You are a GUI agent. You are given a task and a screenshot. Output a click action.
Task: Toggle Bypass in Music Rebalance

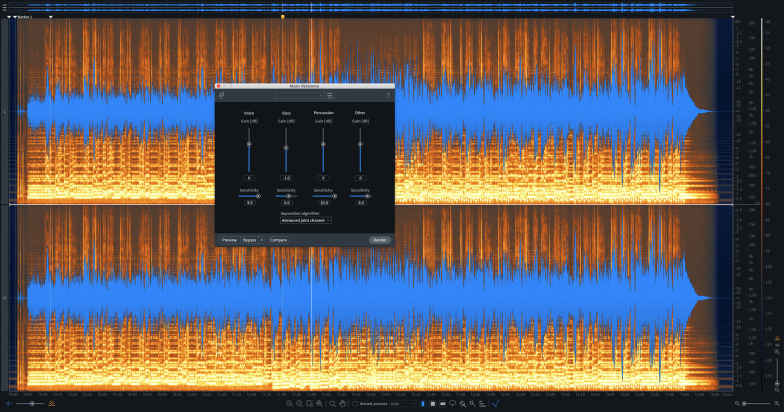(x=249, y=240)
